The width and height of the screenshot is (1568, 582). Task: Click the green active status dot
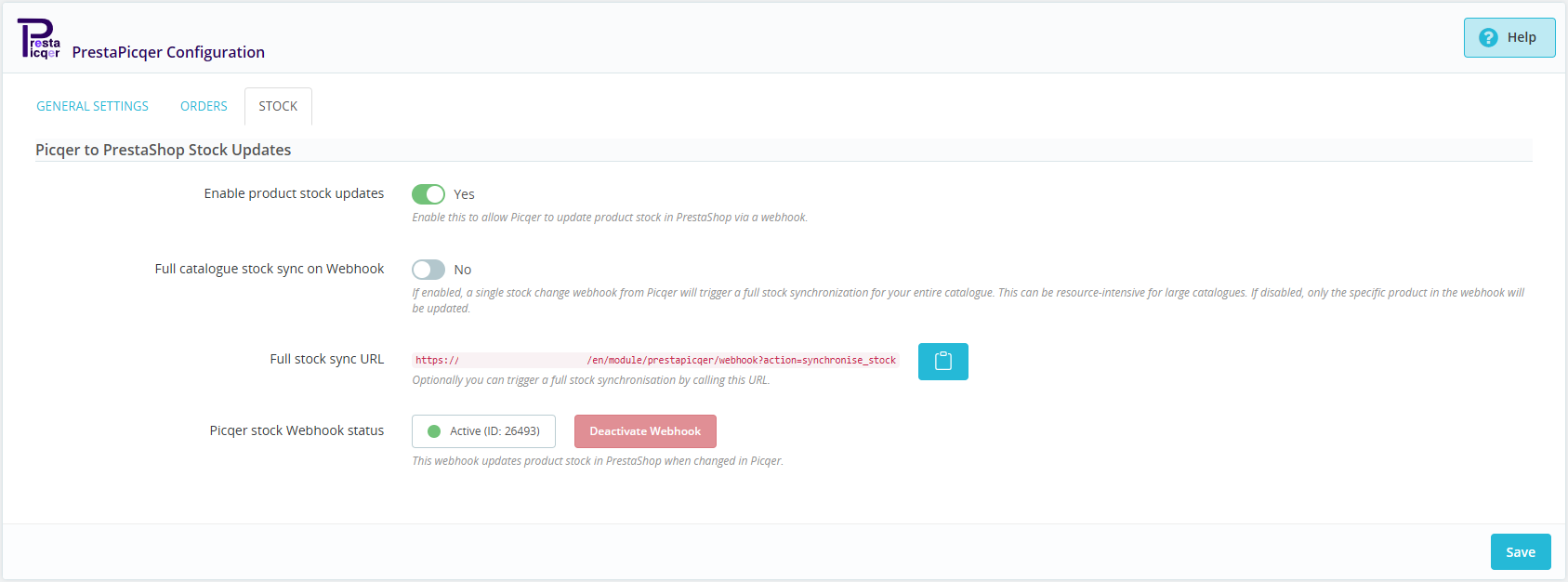(x=433, y=431)
